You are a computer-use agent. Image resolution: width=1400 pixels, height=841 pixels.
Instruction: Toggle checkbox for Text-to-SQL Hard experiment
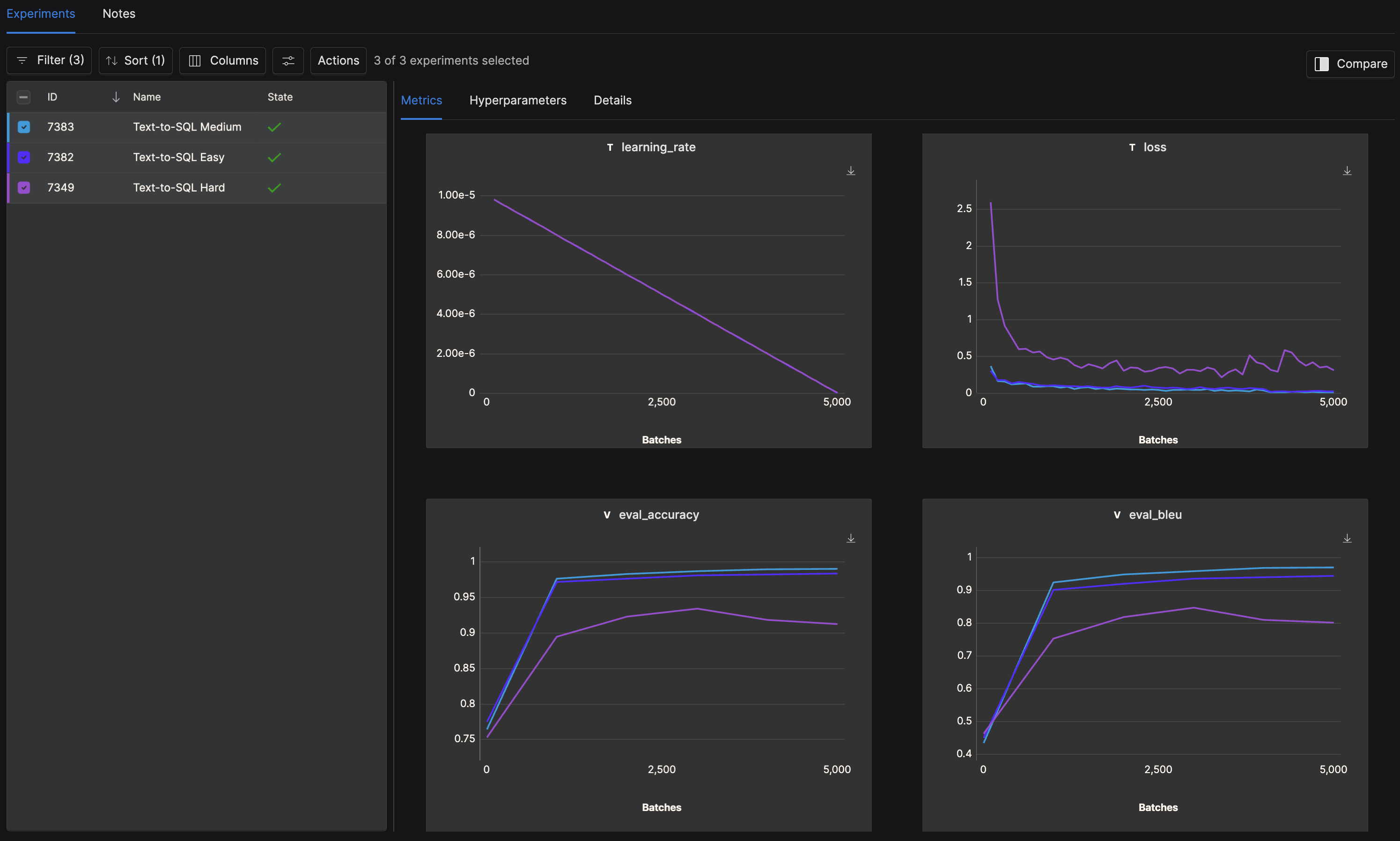[x=24, y=188]
